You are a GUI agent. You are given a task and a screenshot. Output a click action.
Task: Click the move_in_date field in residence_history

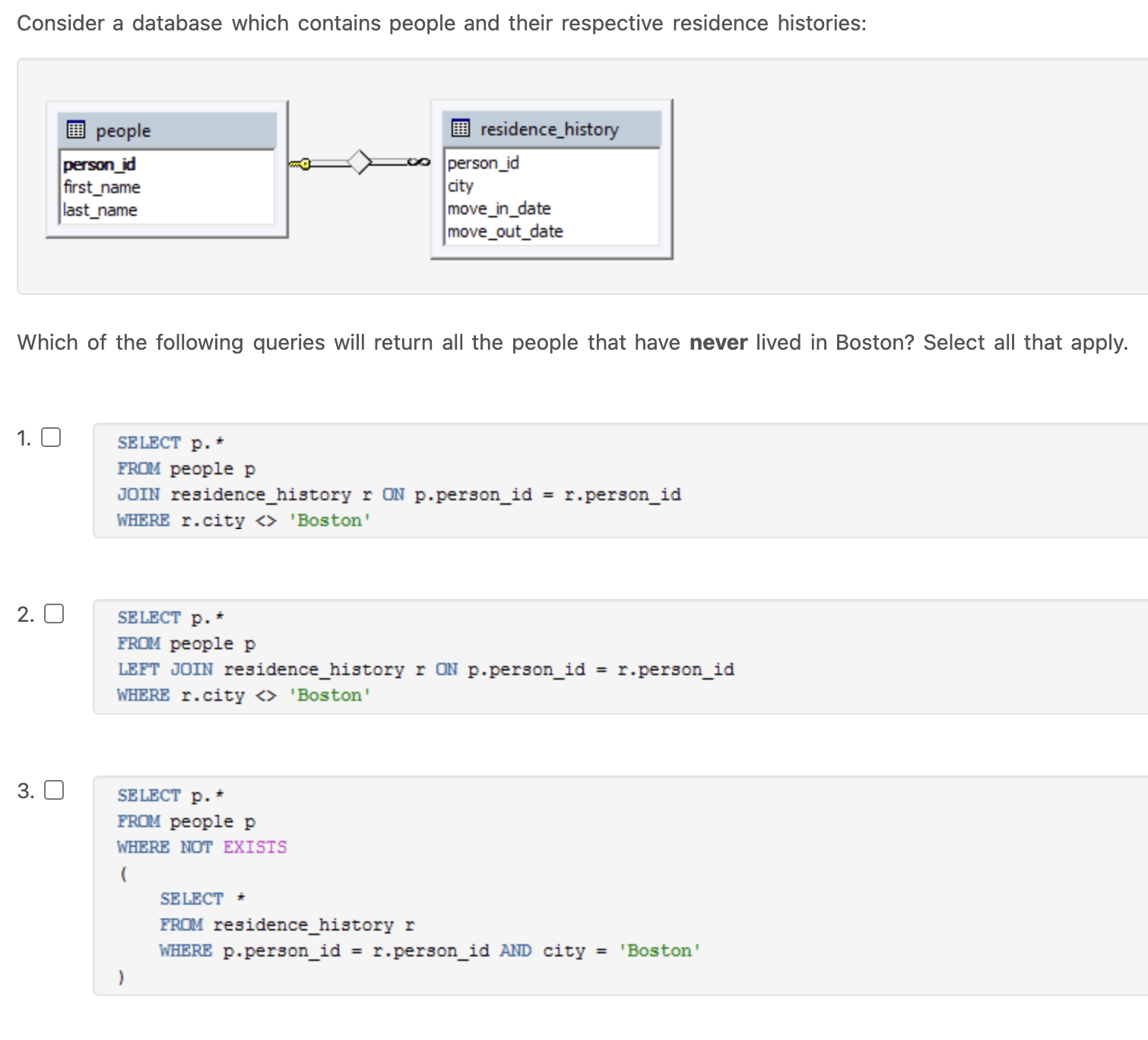(x=499, y=208)
